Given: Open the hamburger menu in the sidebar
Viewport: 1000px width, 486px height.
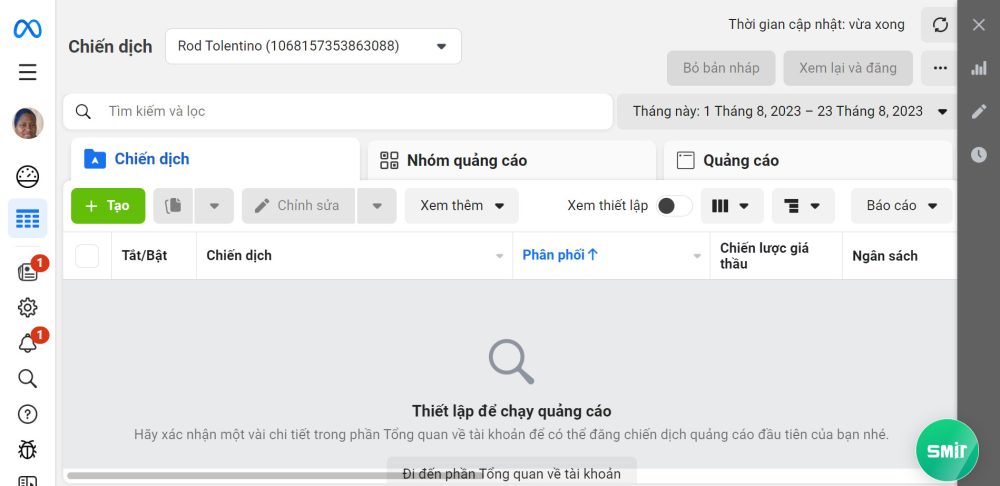Looking at the screenshot, I should coord(27,72).
